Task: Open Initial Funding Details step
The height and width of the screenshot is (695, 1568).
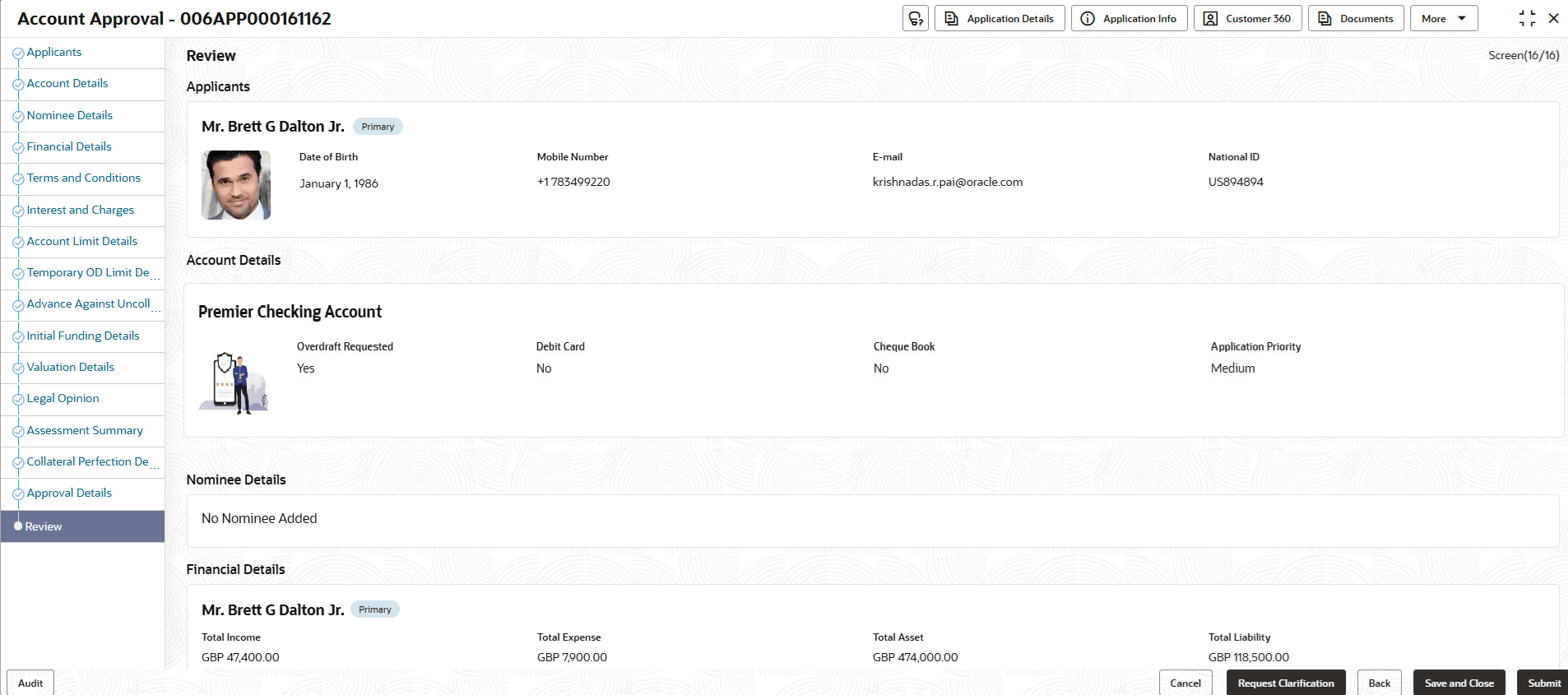Action: (83, 336)
